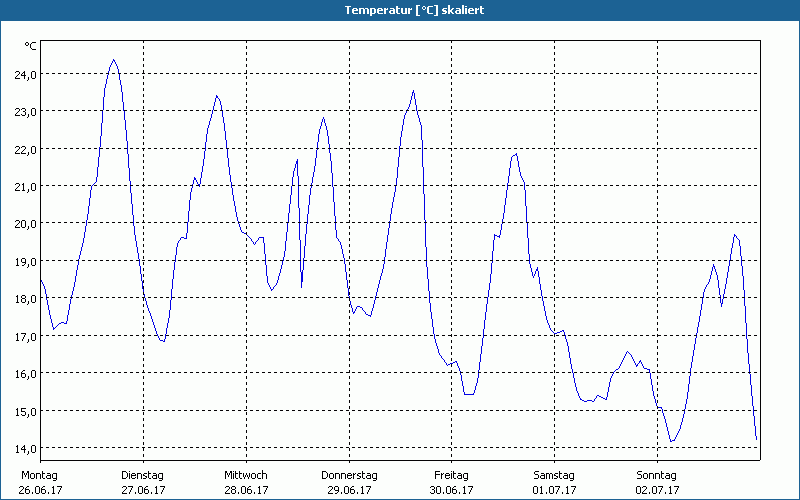
Task: Click the °C unit label above the y-axis
Action: click(x=30, y=46)
